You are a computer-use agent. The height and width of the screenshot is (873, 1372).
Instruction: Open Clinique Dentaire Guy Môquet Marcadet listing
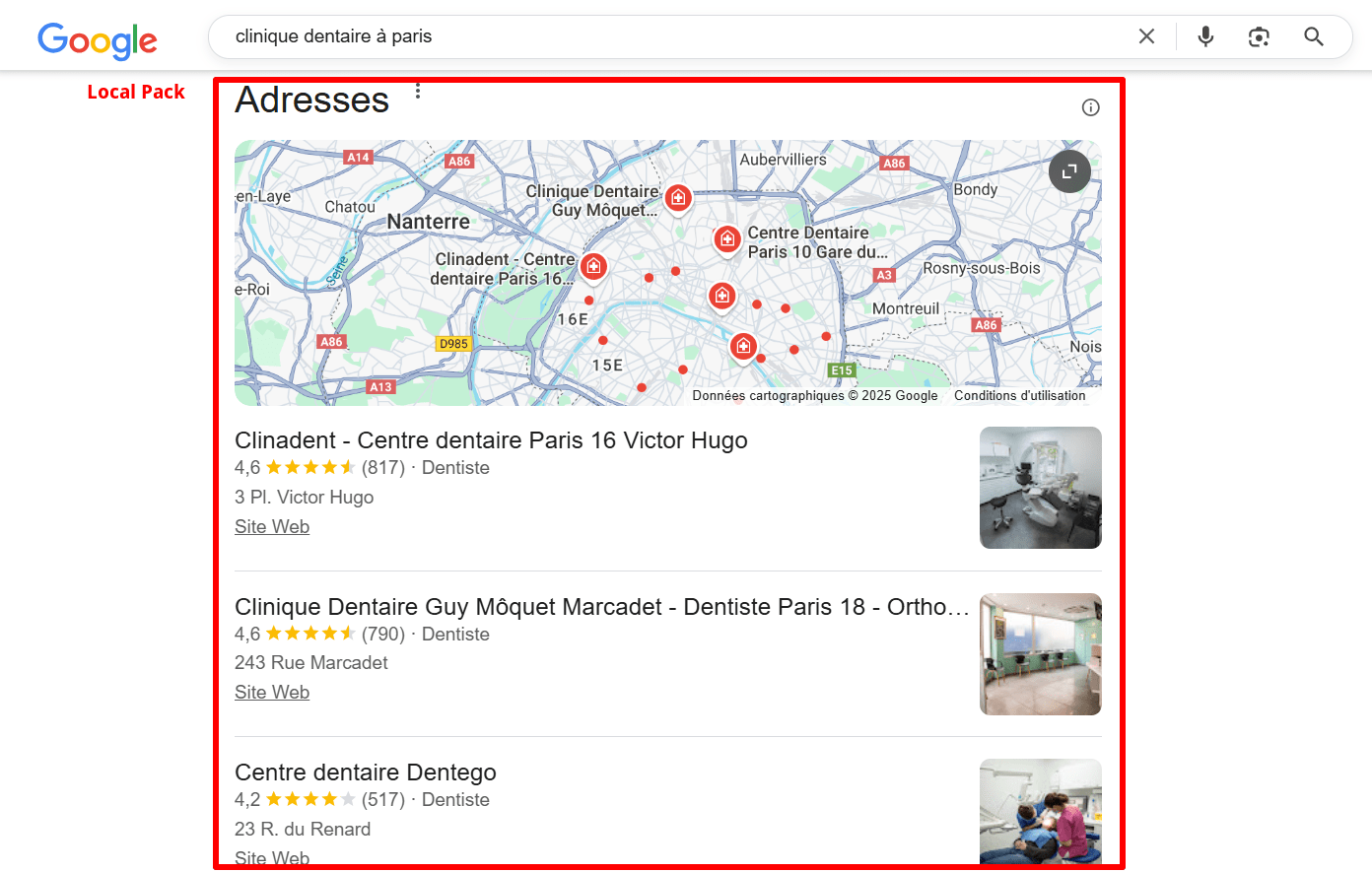click(601, 607)
